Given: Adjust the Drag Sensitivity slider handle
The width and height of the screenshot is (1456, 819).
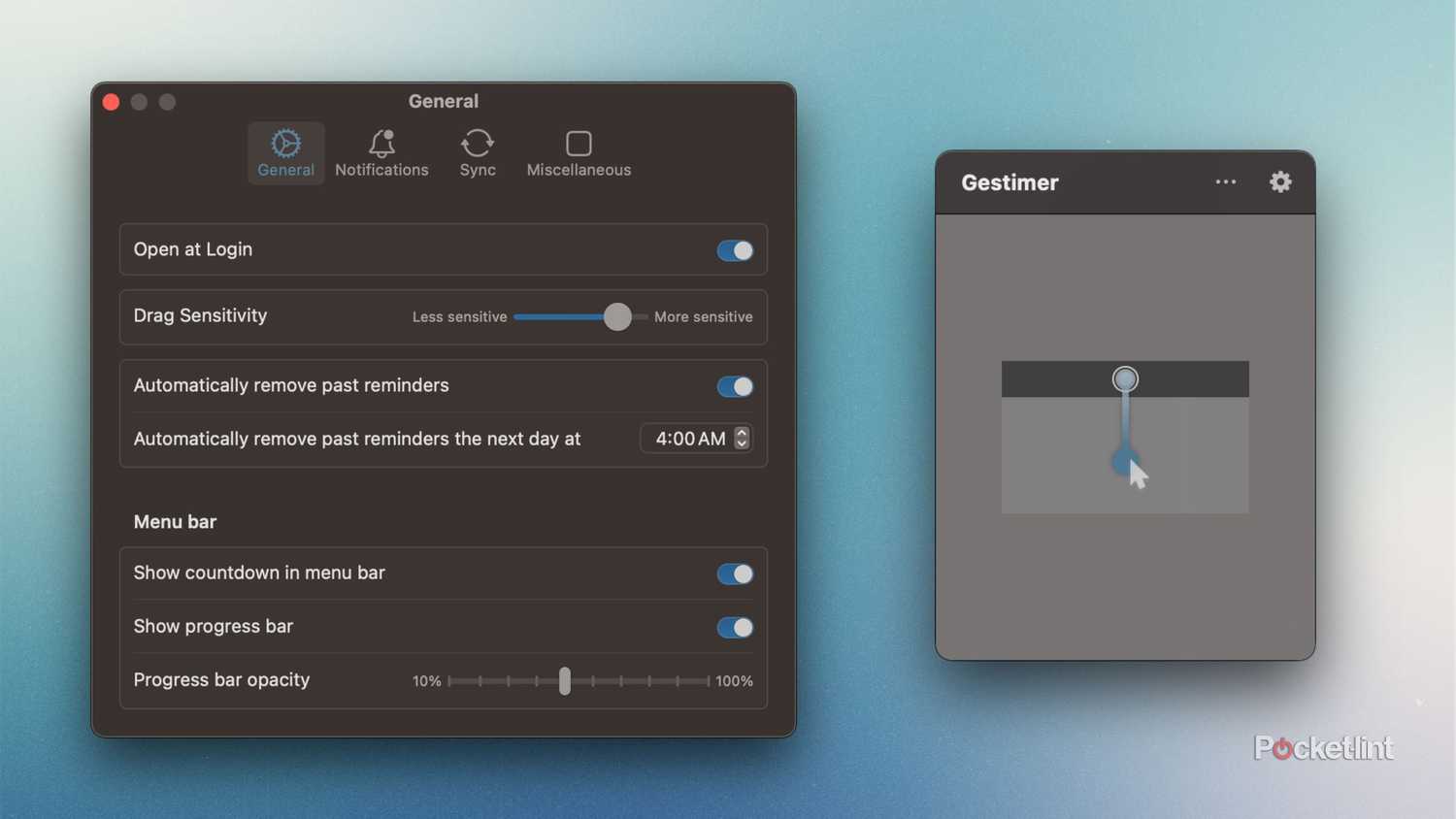Looking at the screenshot, I should (617, 317).
